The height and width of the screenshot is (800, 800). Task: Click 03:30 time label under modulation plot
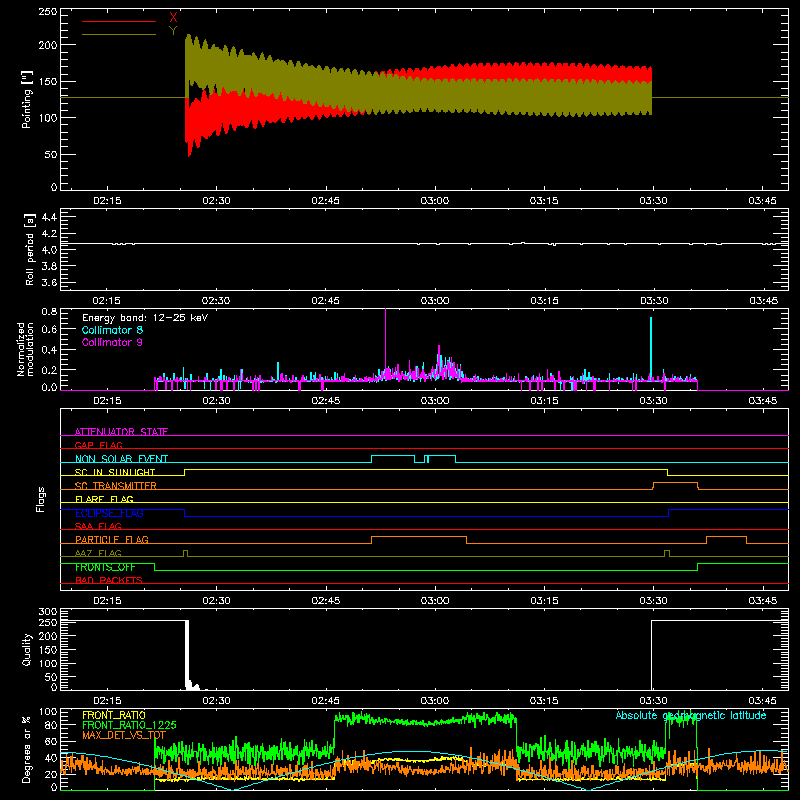click(x=653, y=401)
